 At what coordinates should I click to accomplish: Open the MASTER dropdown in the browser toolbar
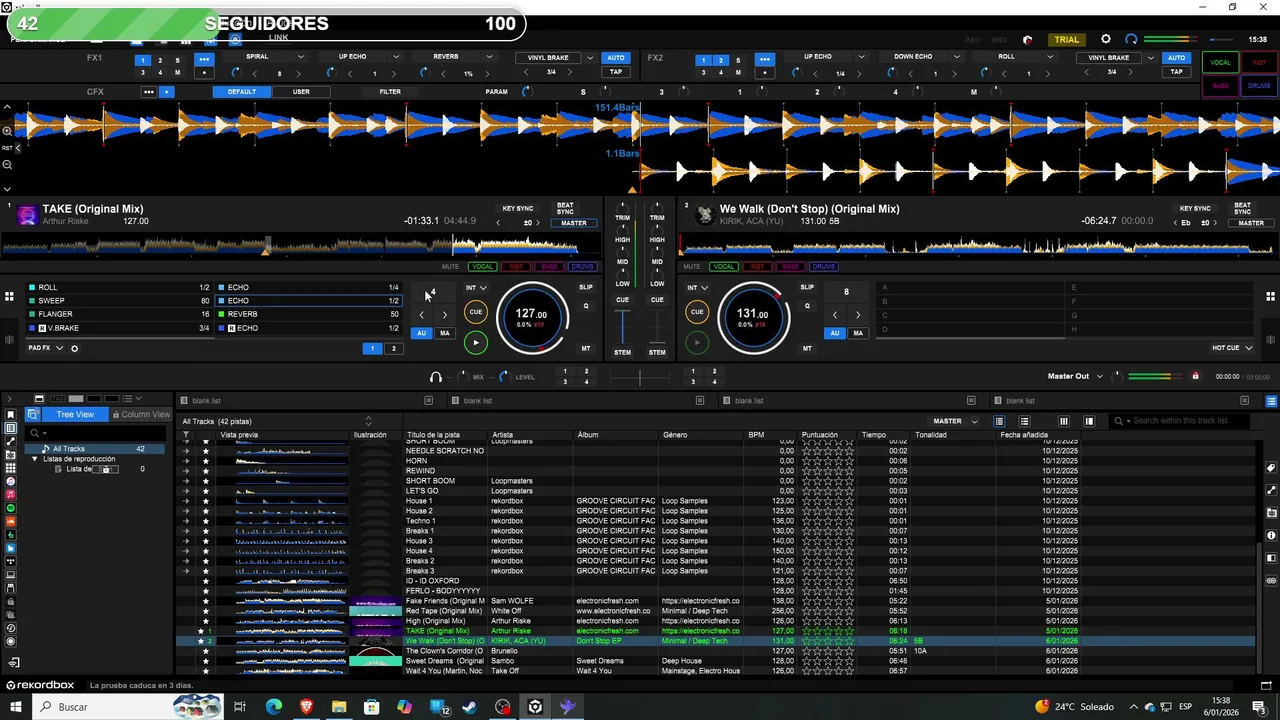point(954,421)
